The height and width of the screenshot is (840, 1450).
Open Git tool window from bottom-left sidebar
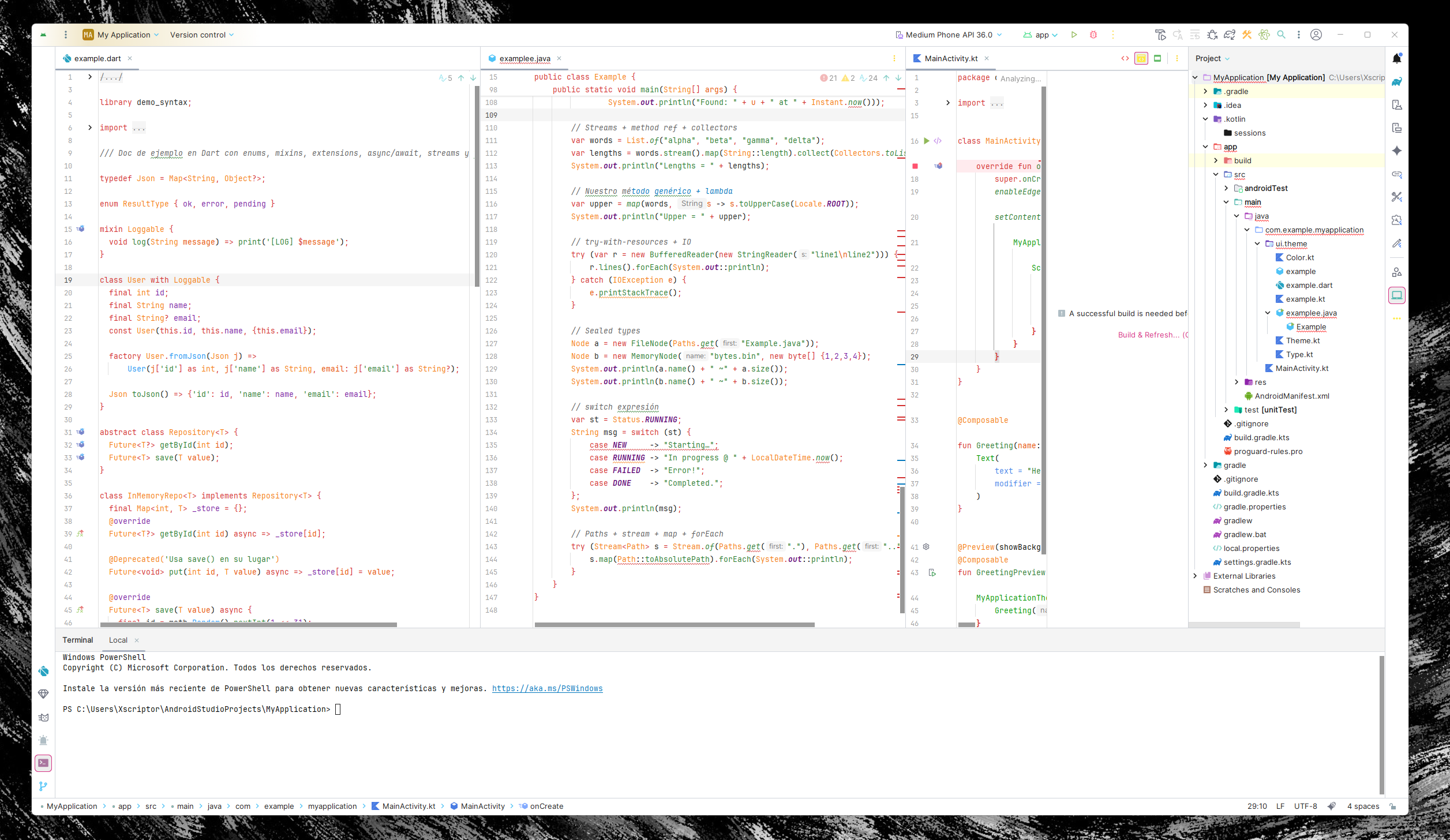point(43,786)
